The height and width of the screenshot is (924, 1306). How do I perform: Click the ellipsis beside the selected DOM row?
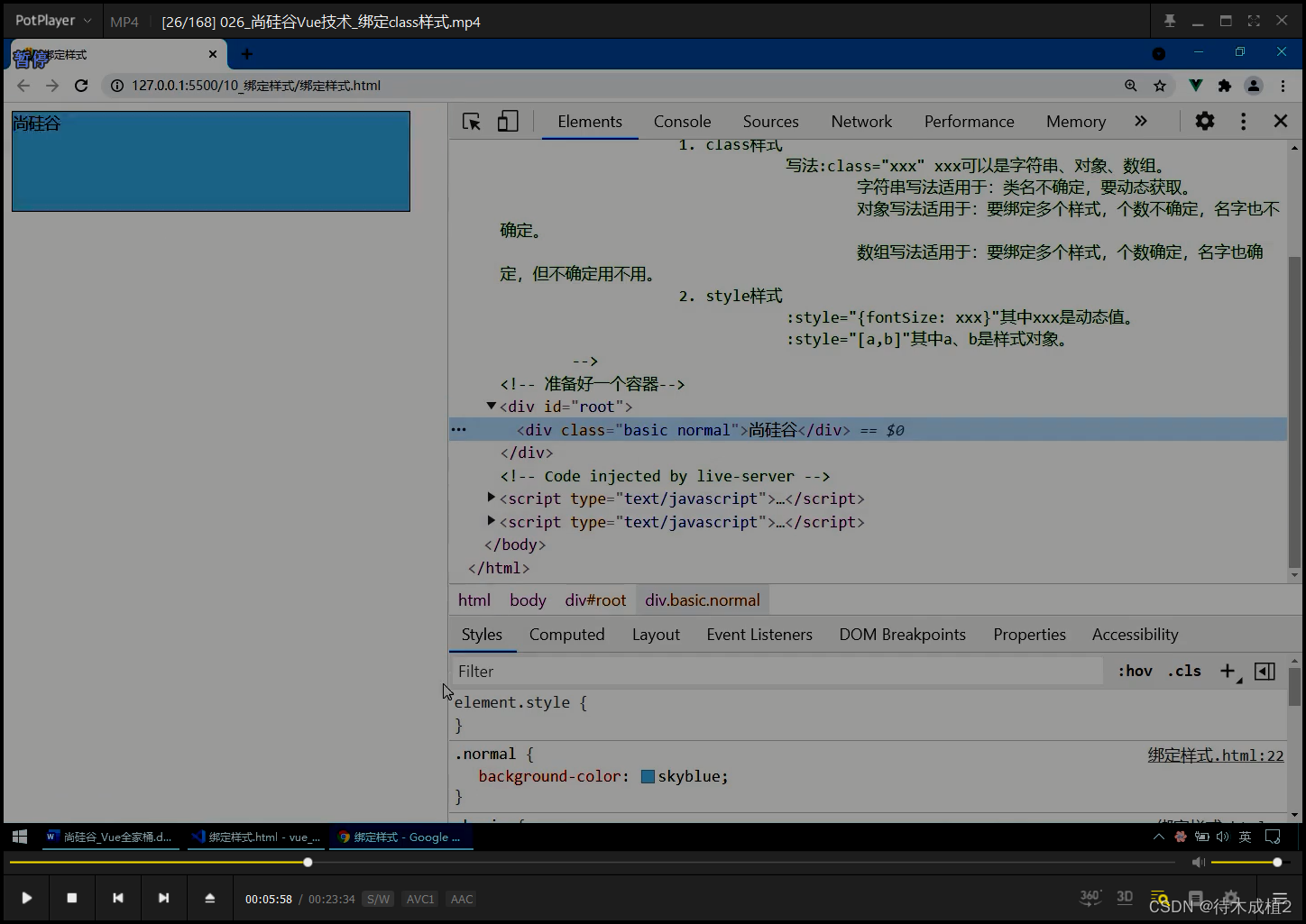tap(458, 430)
